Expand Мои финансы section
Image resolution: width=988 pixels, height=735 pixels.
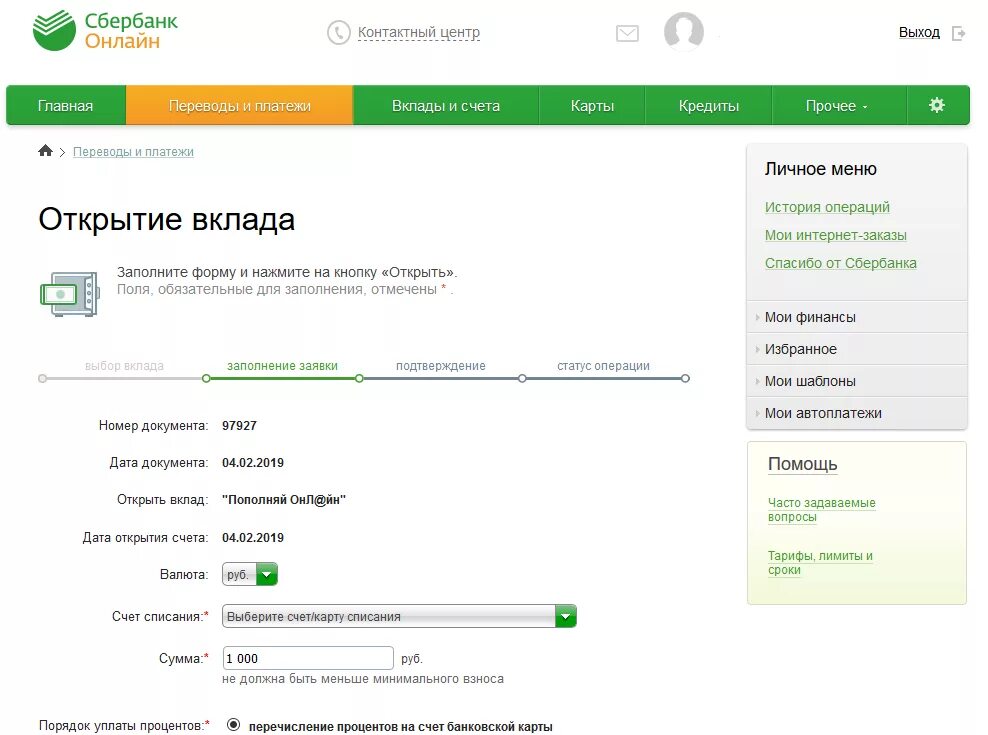pyautogui.click(x=857, y=317)
